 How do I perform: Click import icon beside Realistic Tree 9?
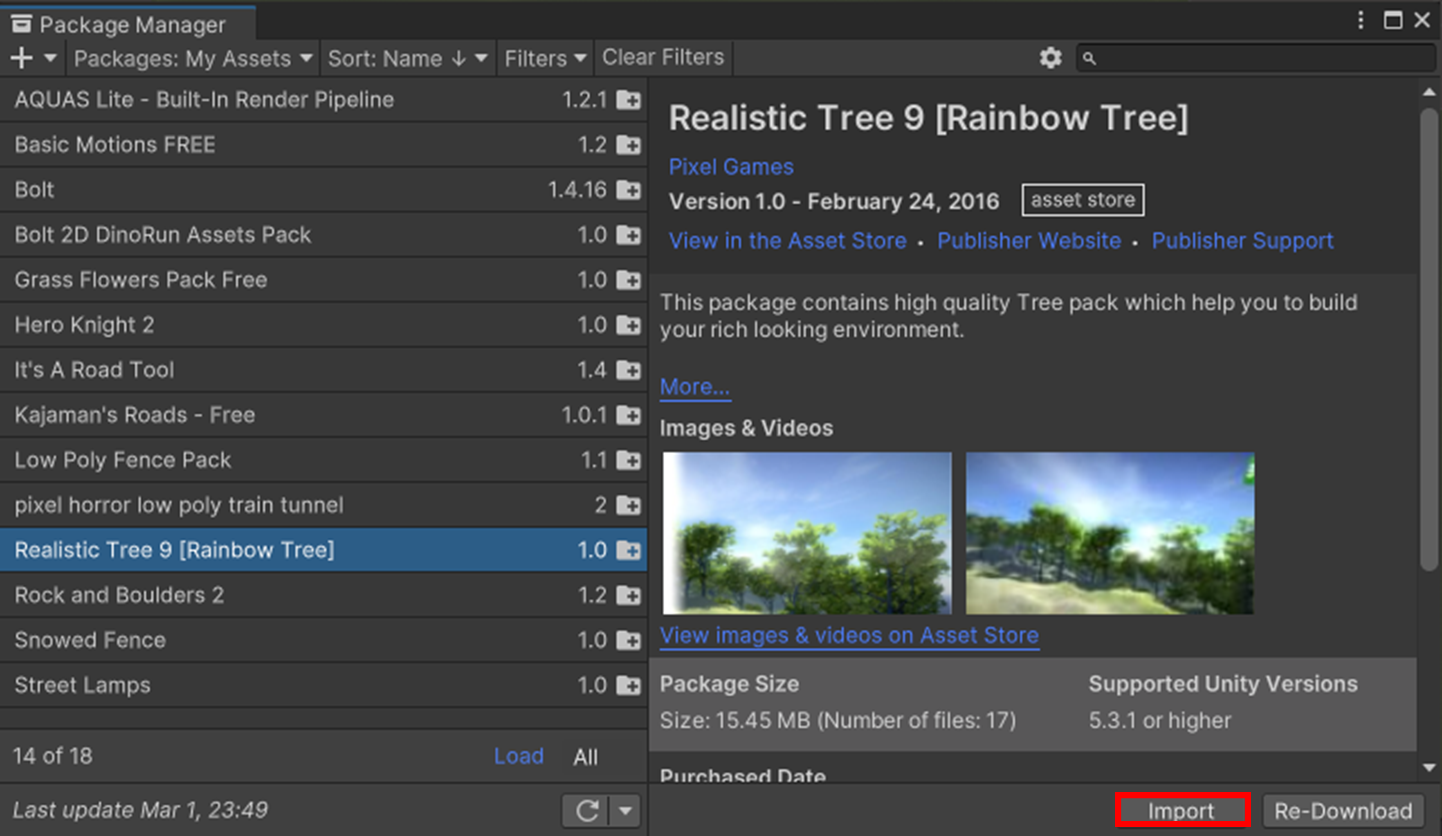[628, 550]
